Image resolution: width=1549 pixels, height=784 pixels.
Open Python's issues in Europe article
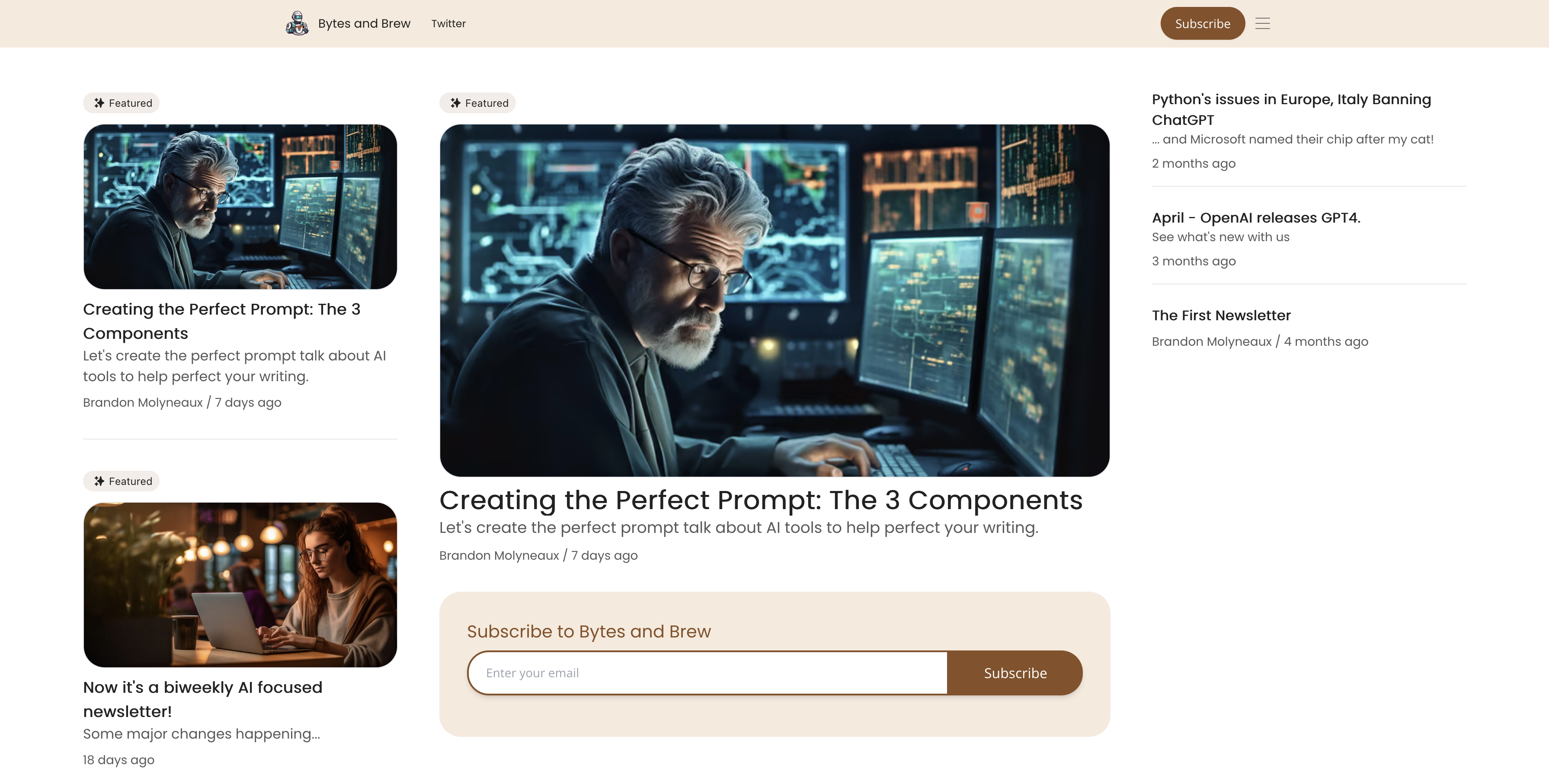pyautogui.click(x=1291, y=109)
